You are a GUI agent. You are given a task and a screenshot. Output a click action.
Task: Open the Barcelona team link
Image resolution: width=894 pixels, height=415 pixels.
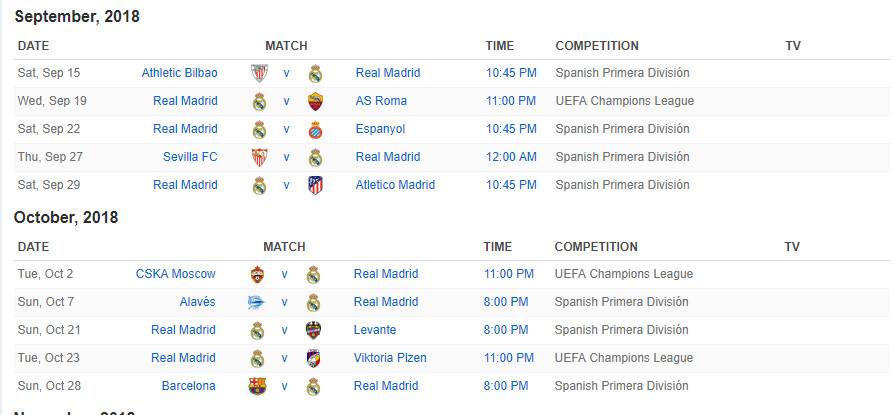(189, 386)
